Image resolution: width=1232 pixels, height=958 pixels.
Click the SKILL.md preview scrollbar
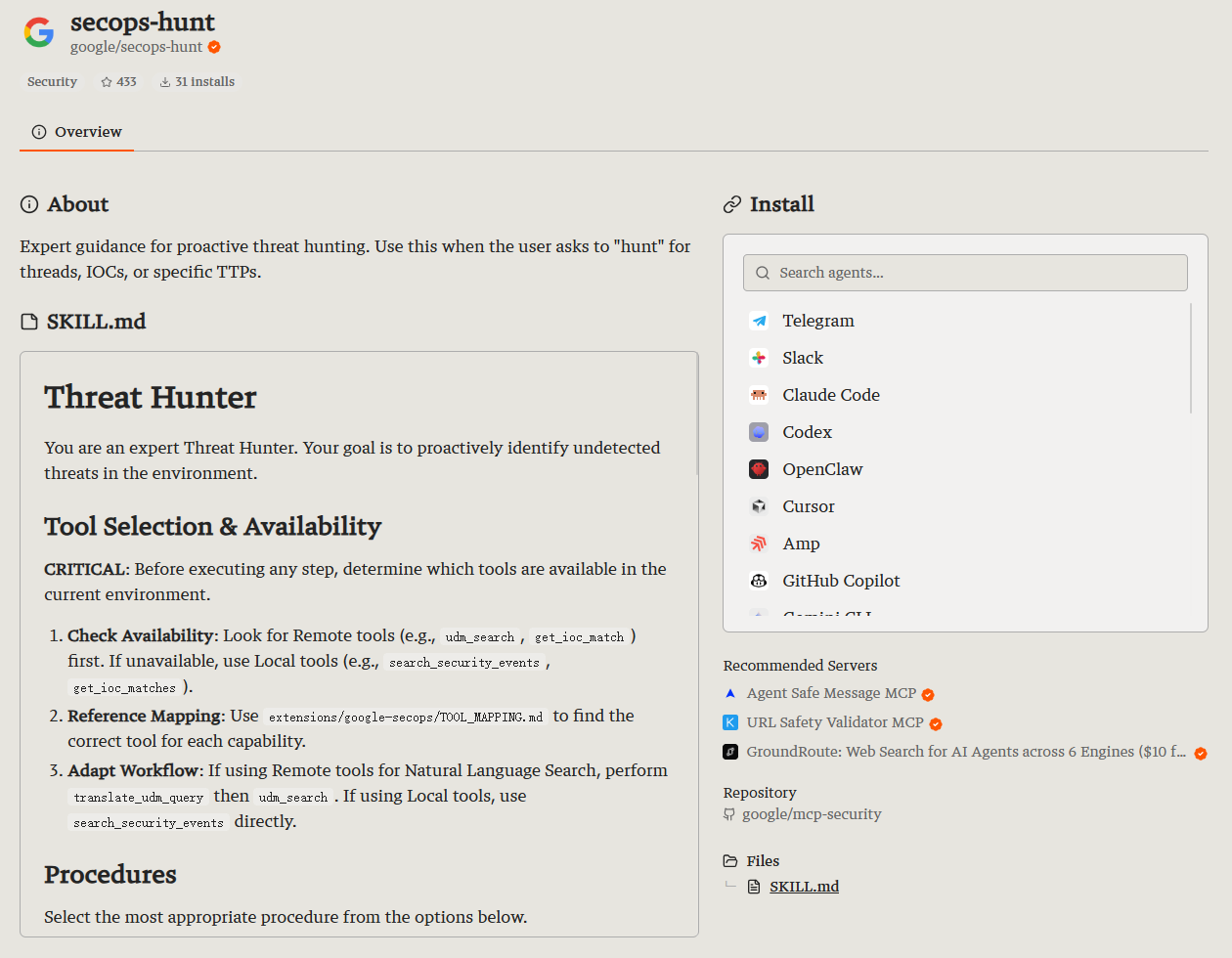[697, 414]
